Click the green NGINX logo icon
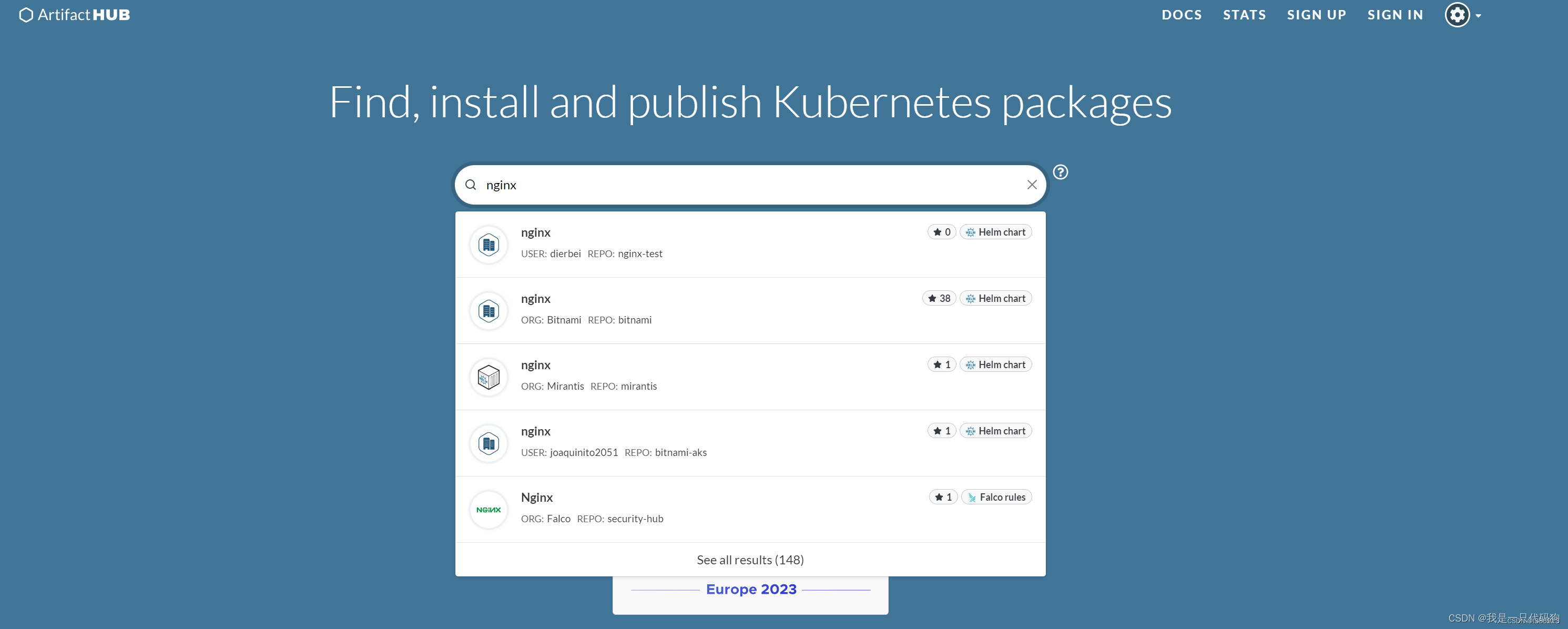The image size is (1568, 629). [x=488, y=510]
